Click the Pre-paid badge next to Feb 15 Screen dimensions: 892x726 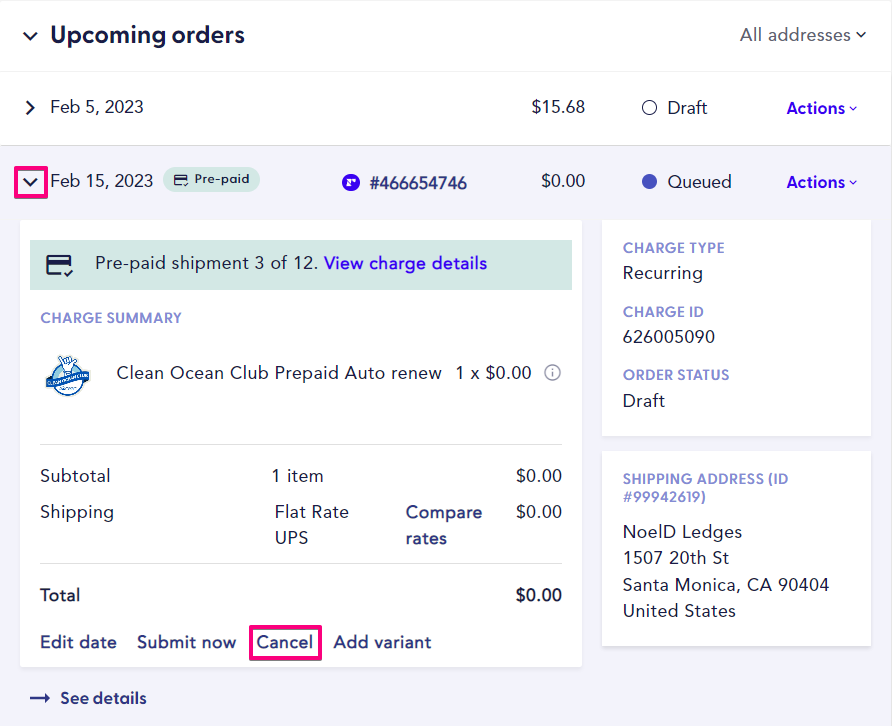[211, 180]
